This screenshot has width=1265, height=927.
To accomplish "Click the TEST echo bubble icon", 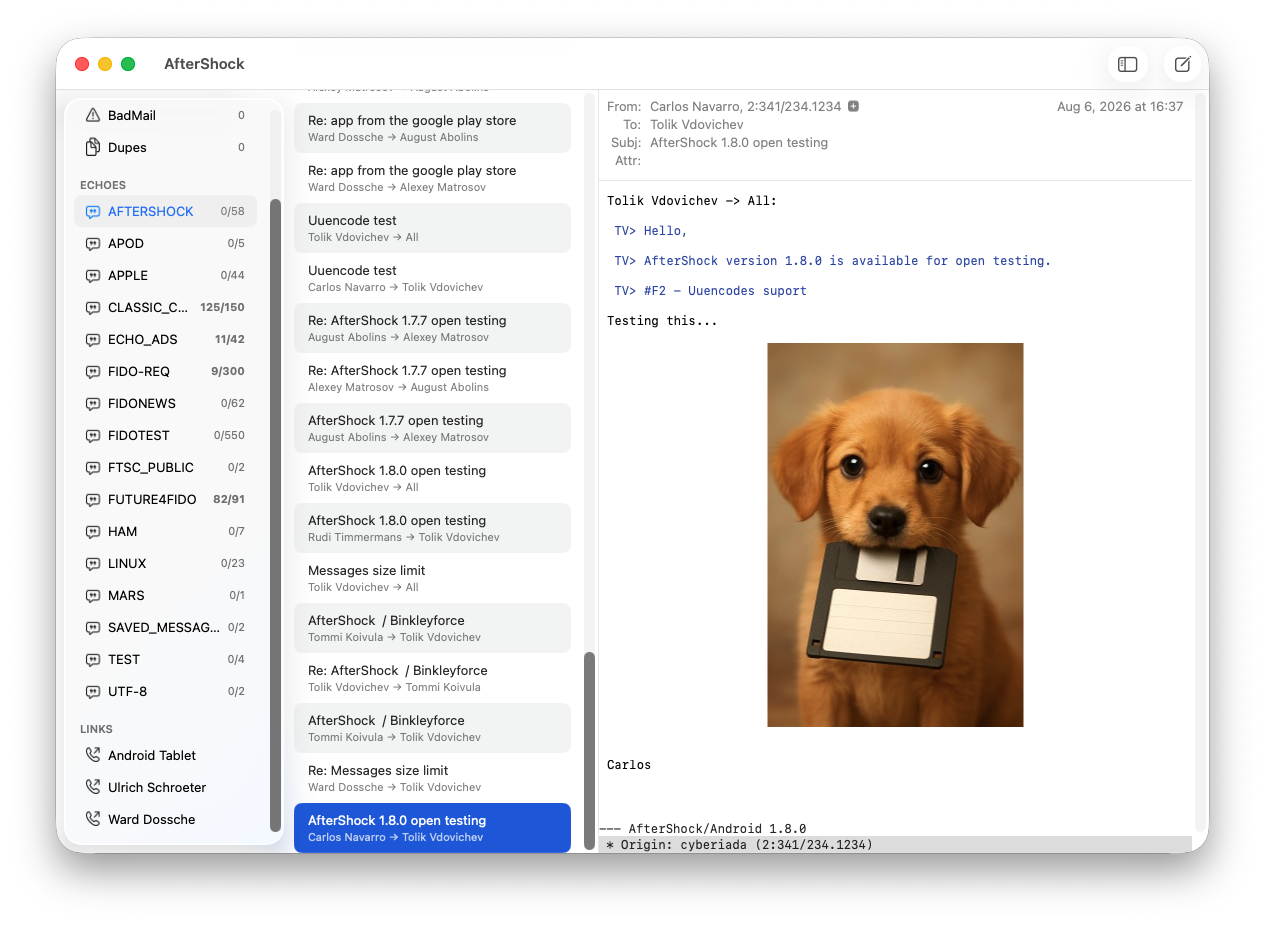I will [93, 659].
